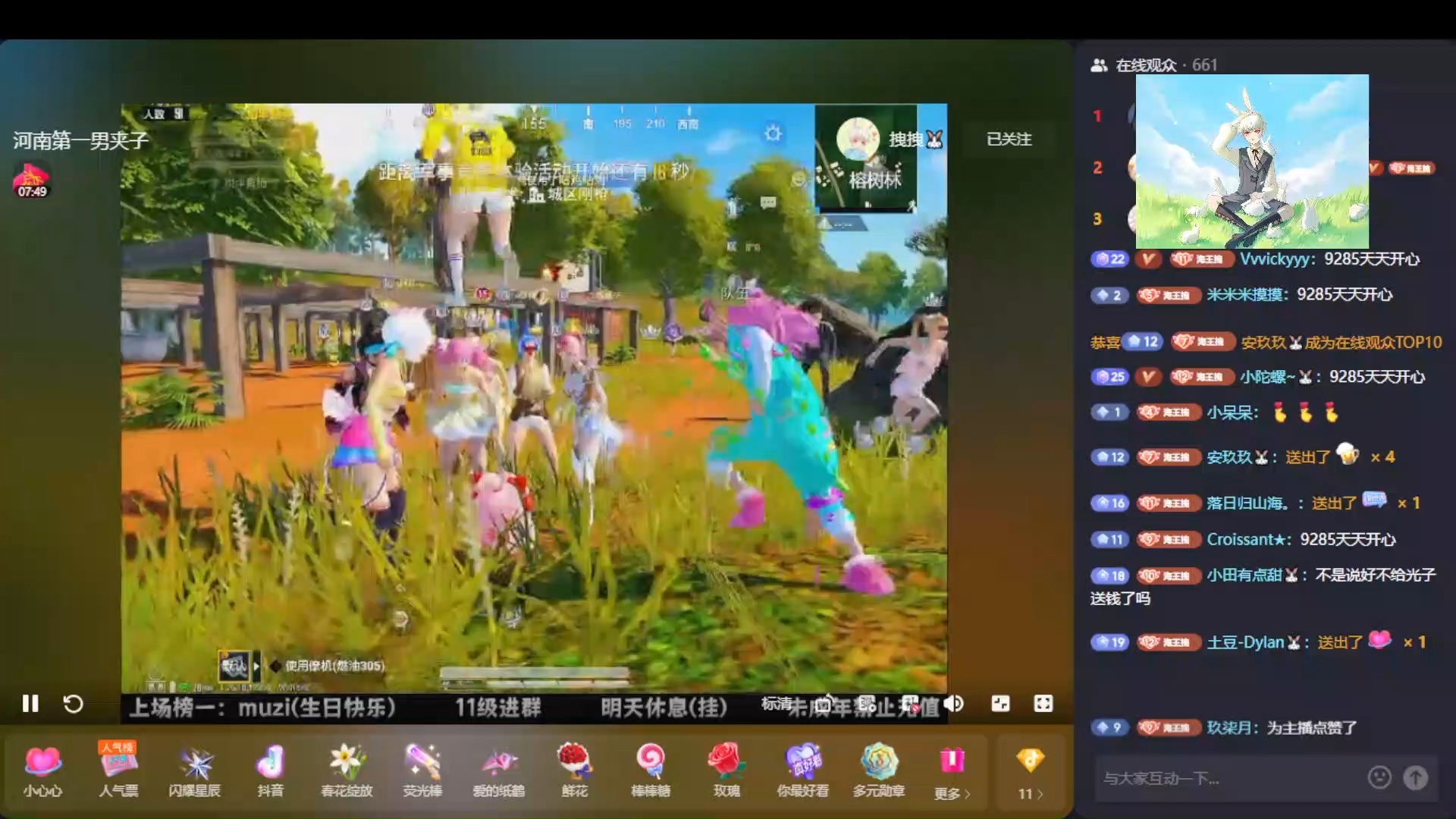Click the fan club badge beside Croissant★
Viewport: 1456px width, 819px height.
point(1169,539)
